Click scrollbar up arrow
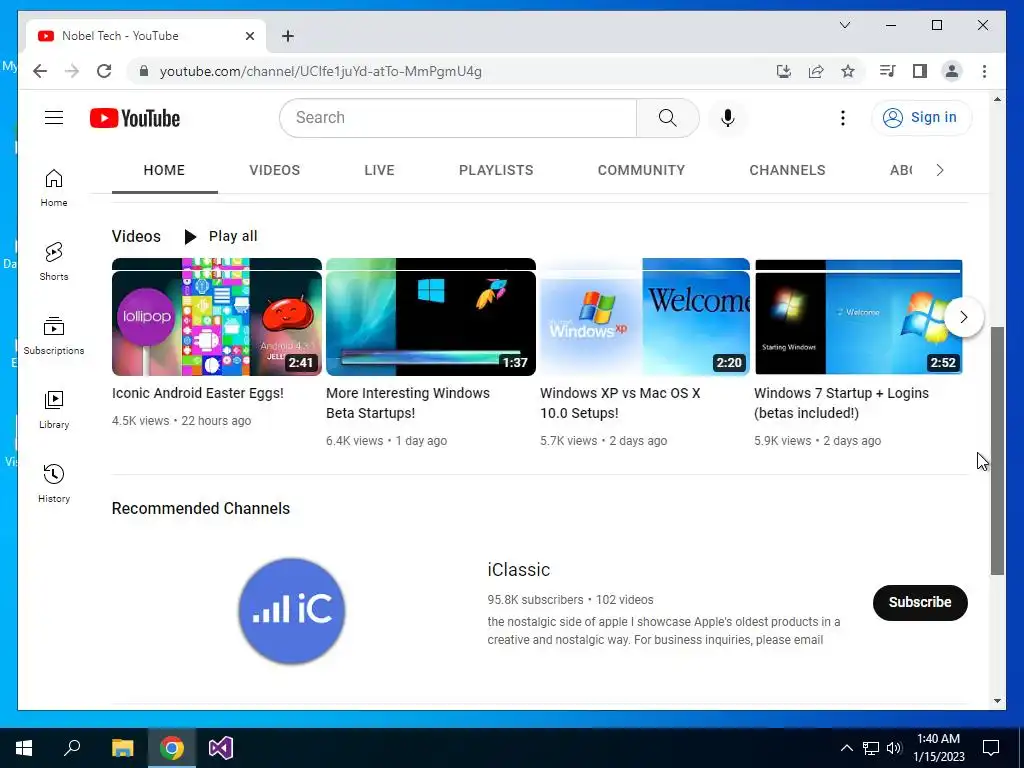Screen dimensions: 1024x768 click(997, 99)
